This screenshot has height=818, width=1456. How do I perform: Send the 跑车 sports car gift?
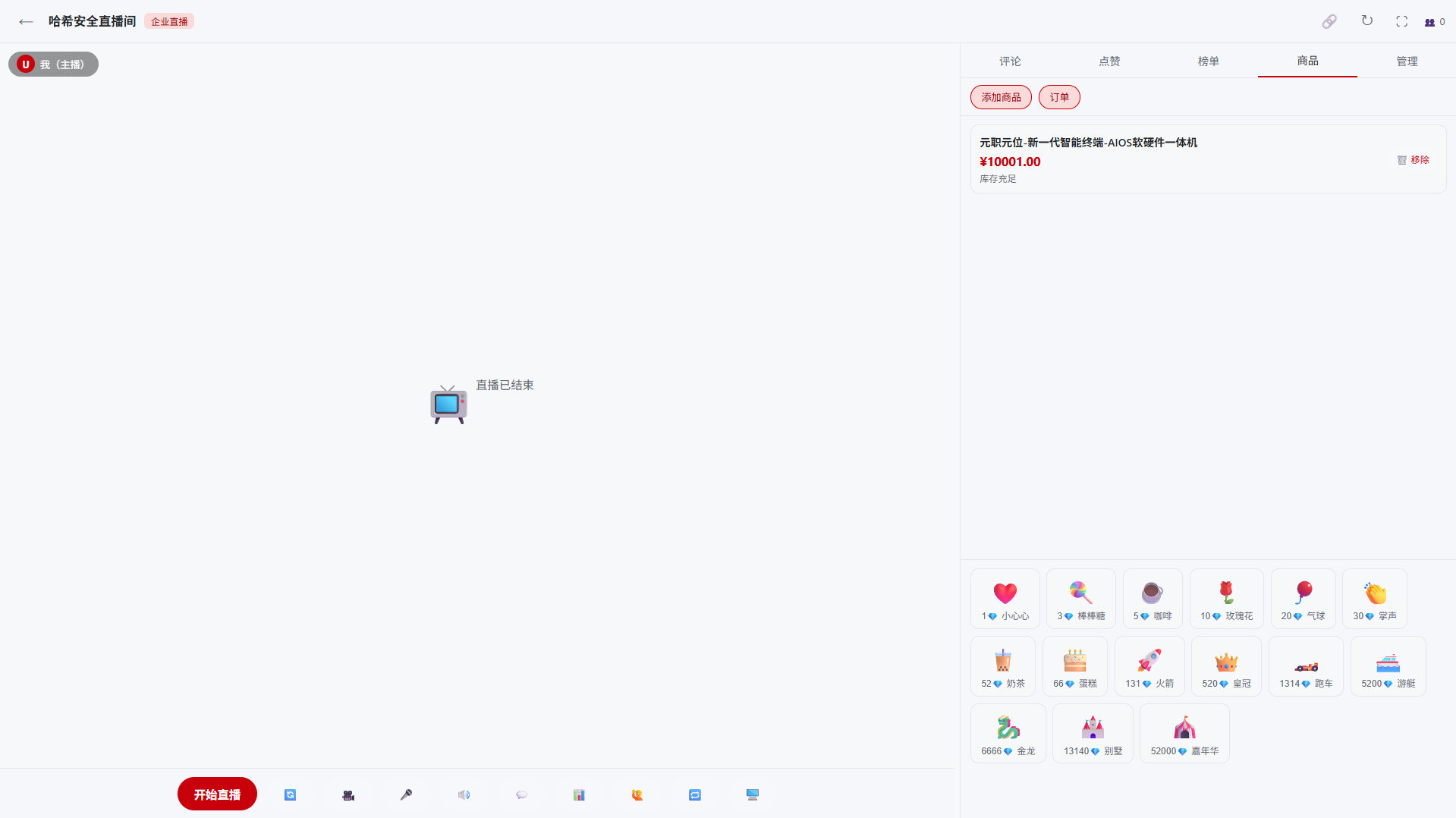point(1306,666)
